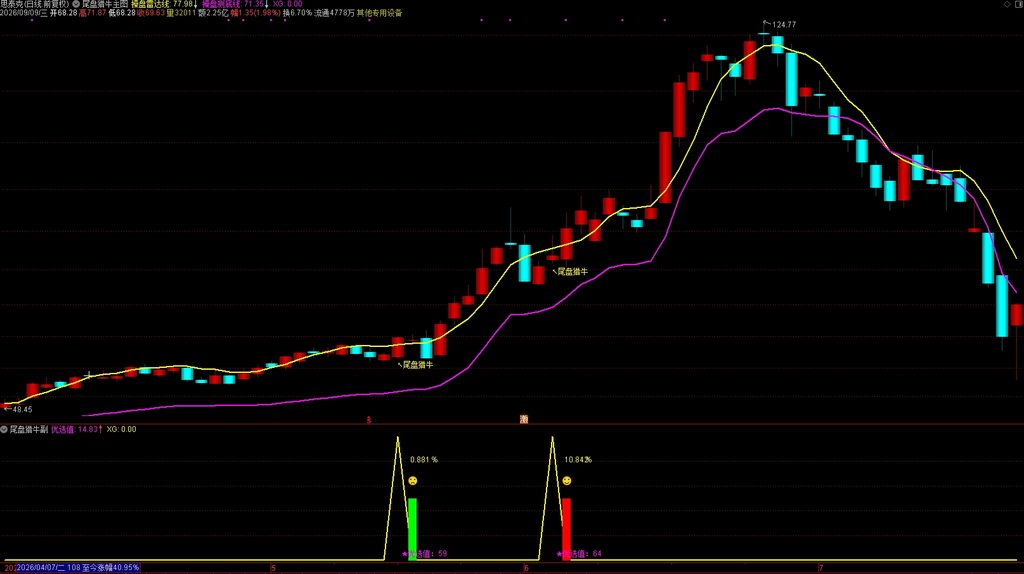Screen dimensions: 1024x574
Task: Click the panel layout icon beside the diamond
Action: pyautogui.click(x=1019, y=4)
